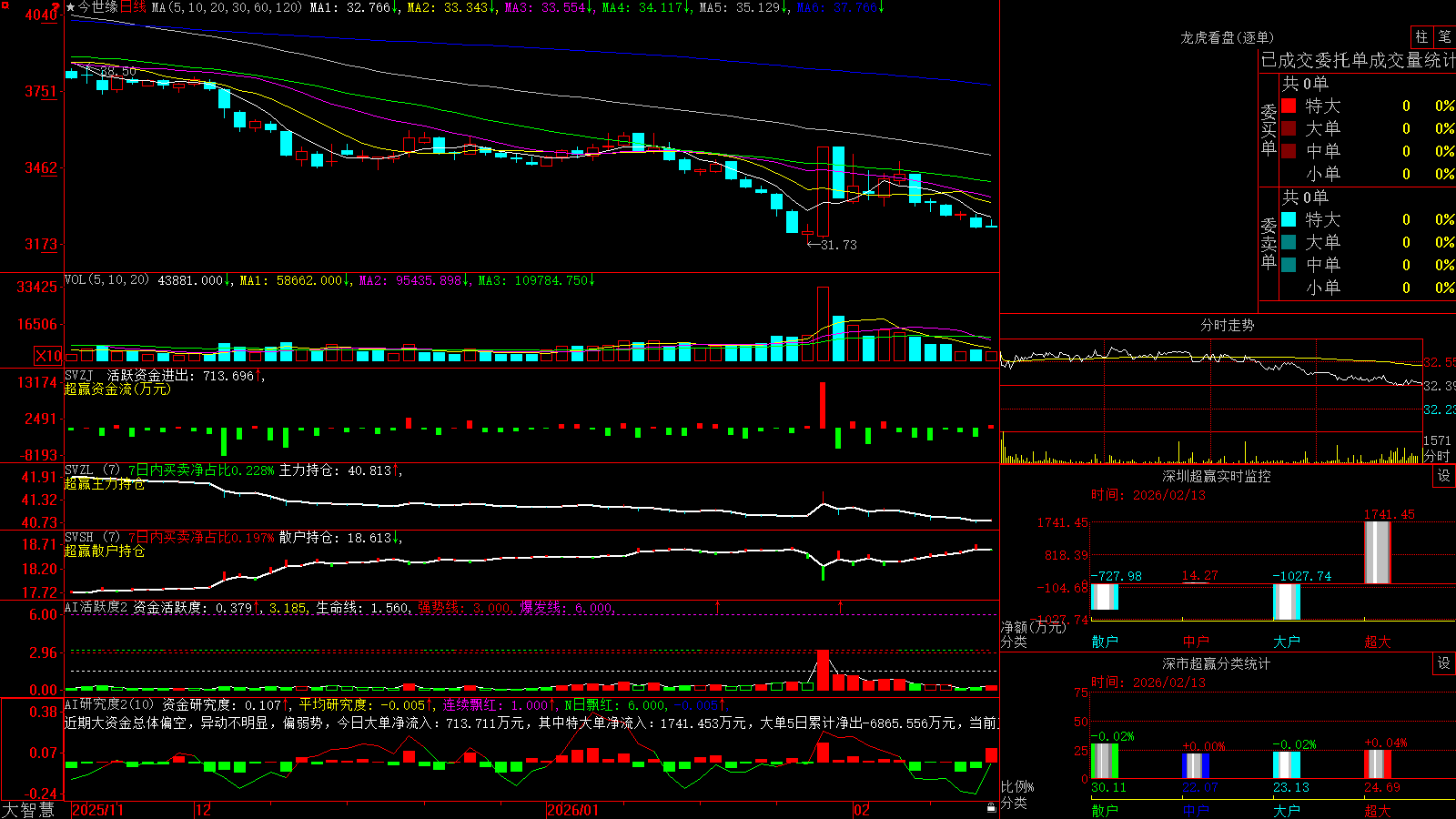Viewport: 1456px width, 819px height.
Task: Click the teal 大单 sell order swatch
Action: pos(1289,242)
